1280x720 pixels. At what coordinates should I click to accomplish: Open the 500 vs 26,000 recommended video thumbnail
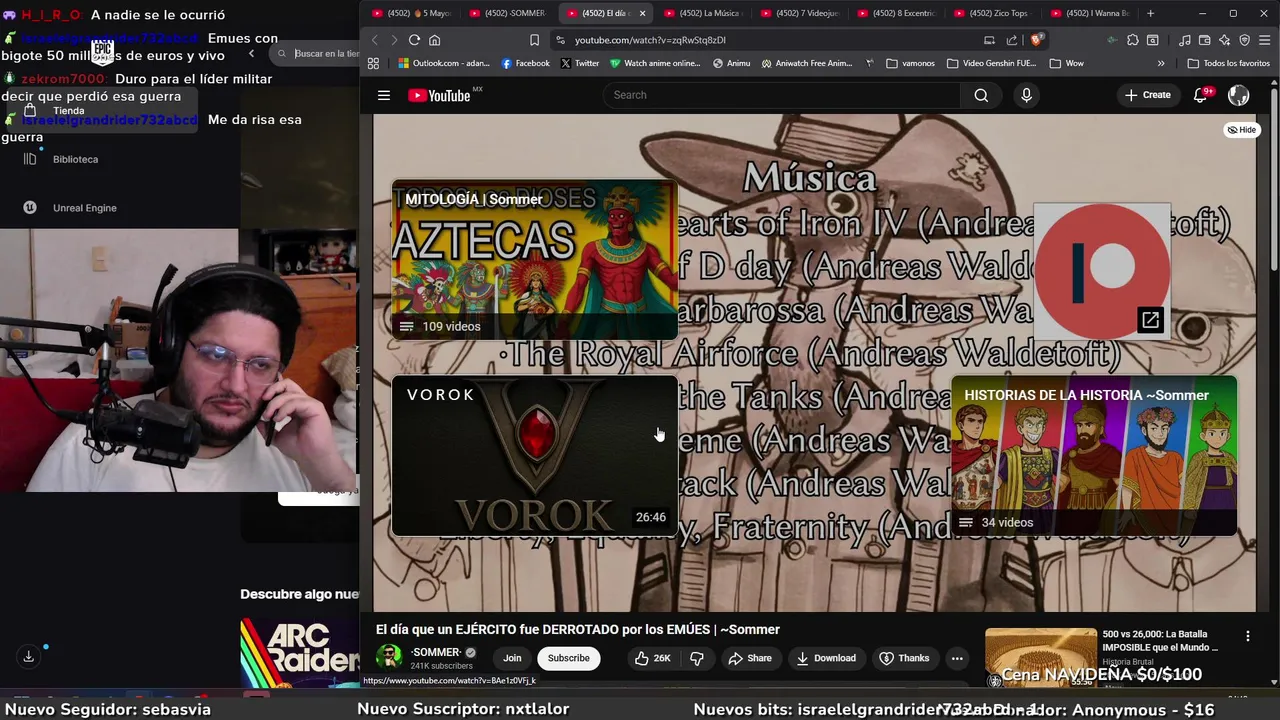(x=1041, y=657)
